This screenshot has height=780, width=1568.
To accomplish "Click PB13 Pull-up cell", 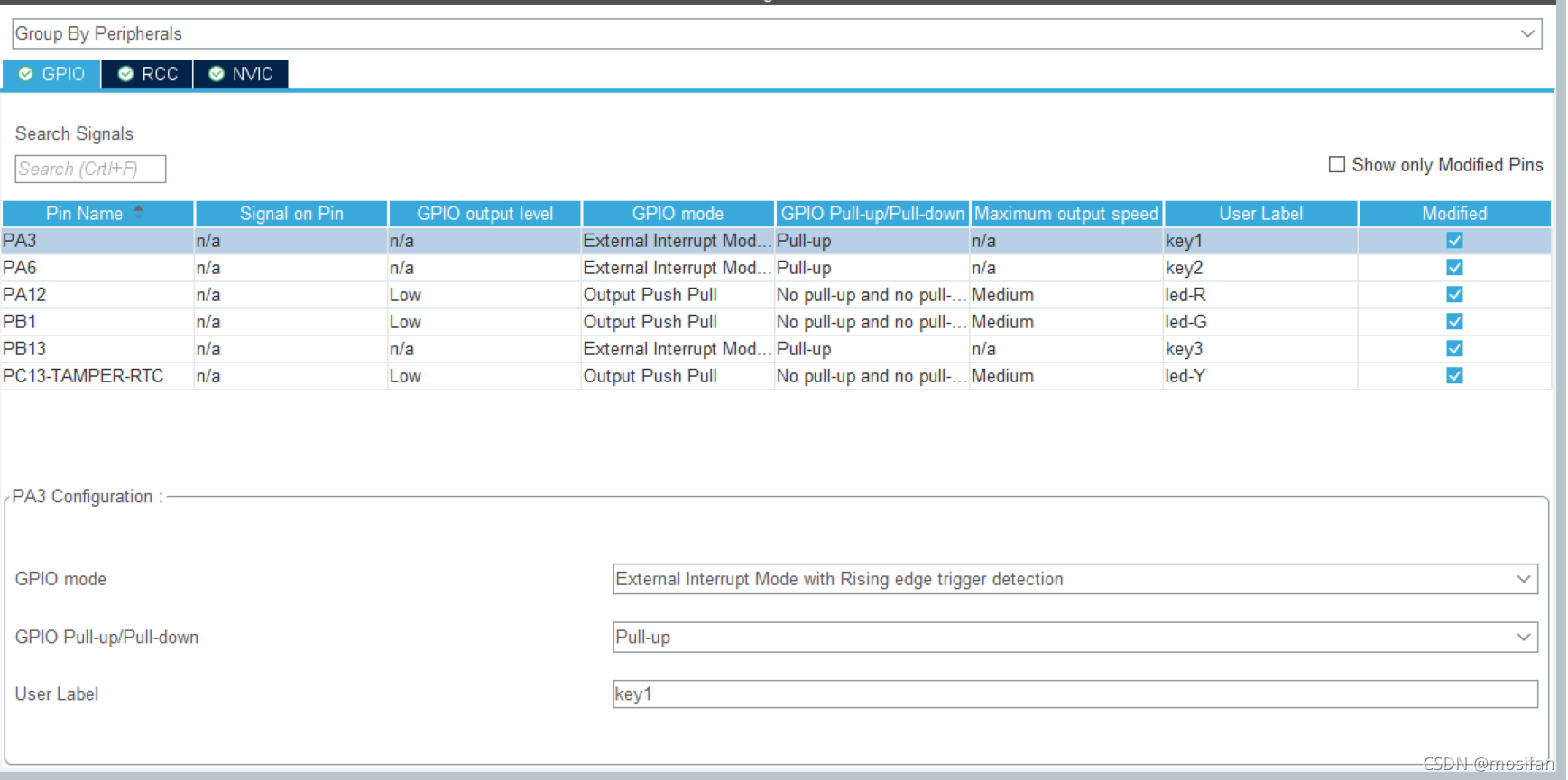I will pyautogui.click(x=872, y=349).
